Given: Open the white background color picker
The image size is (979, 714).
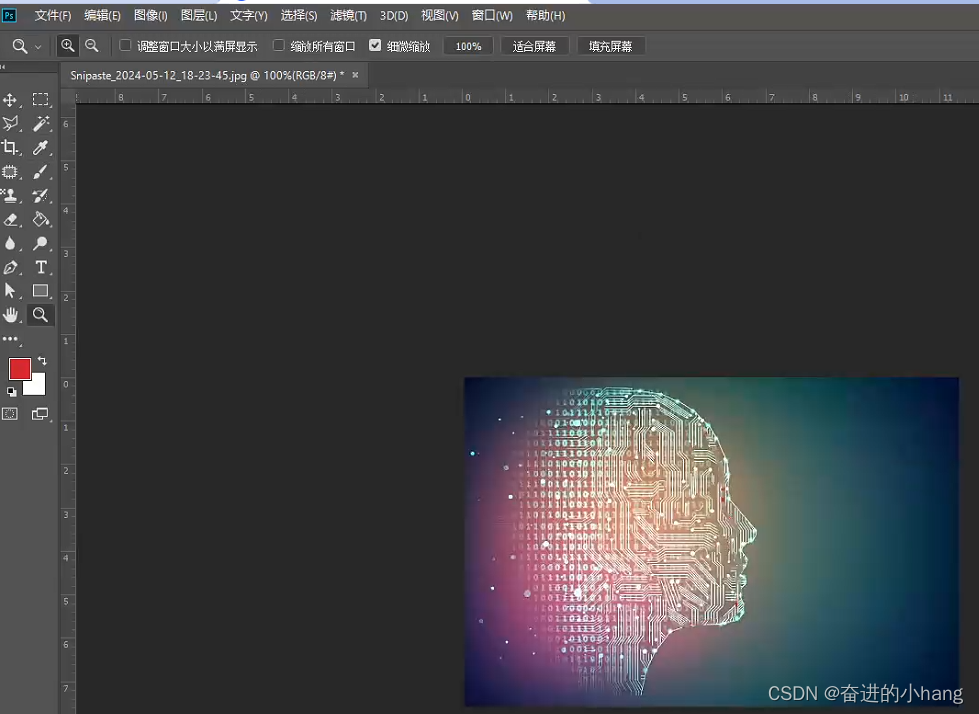Looking at the screenshot, I should pyautogui.click(x=36, y=387).
